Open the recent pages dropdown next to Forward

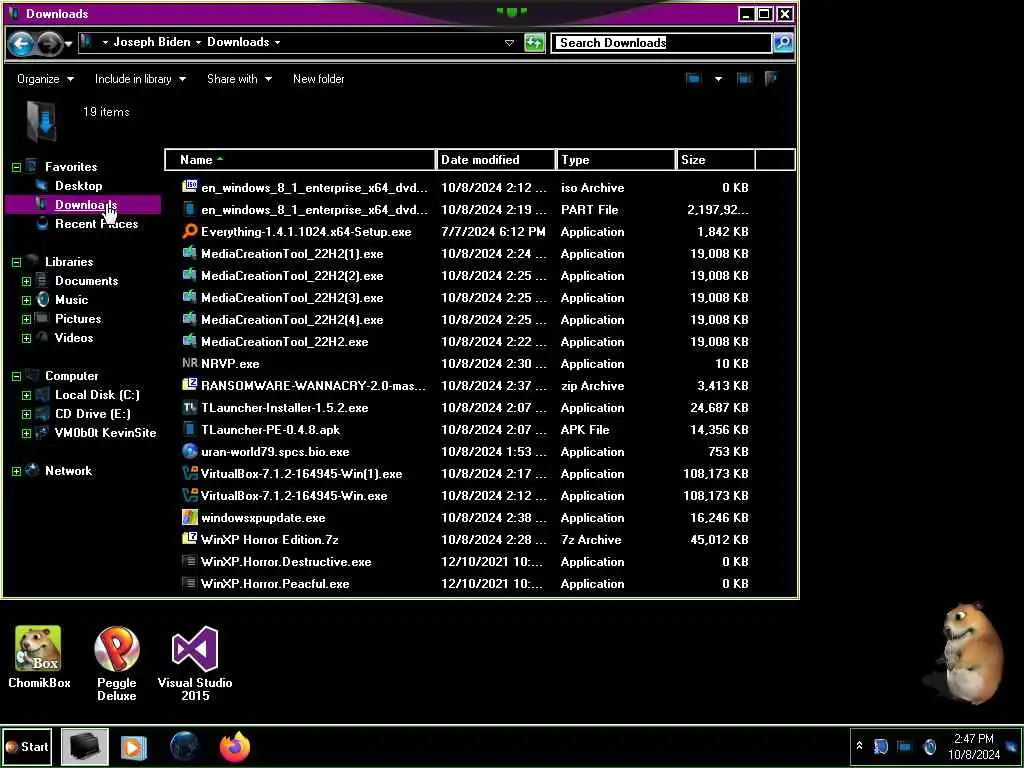69,44
